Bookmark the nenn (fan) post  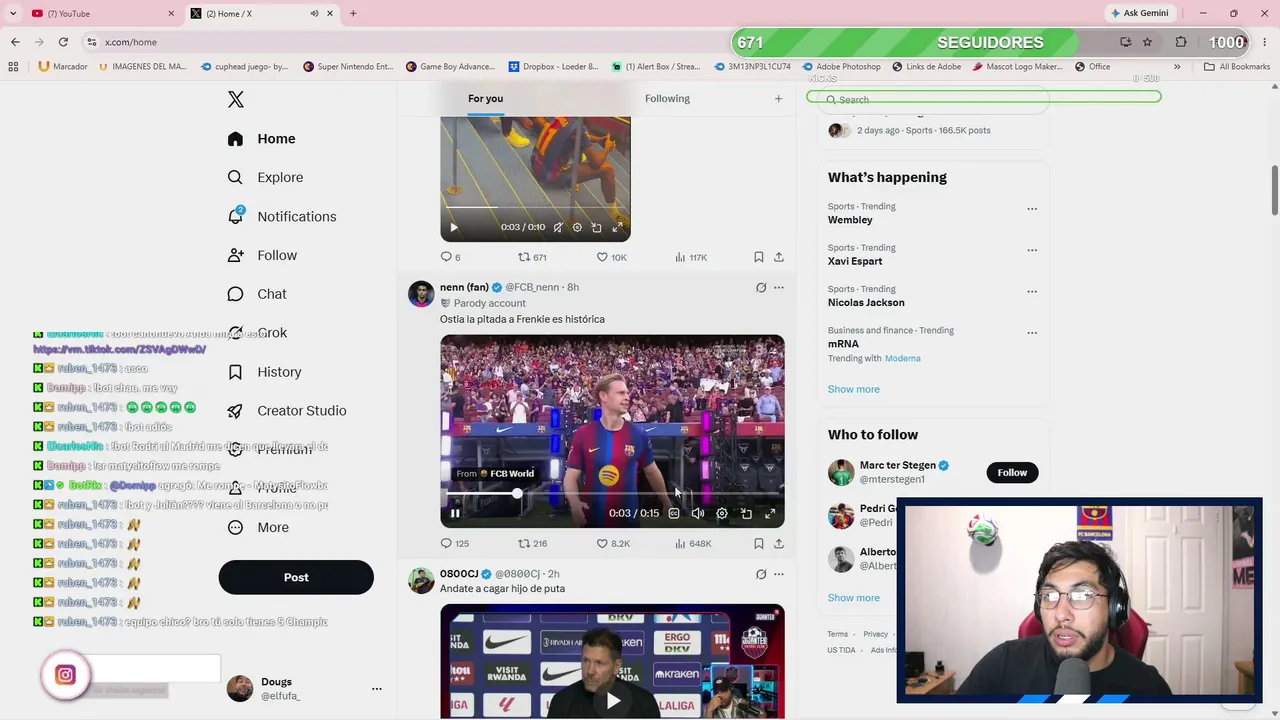click(x=758, y=544)
